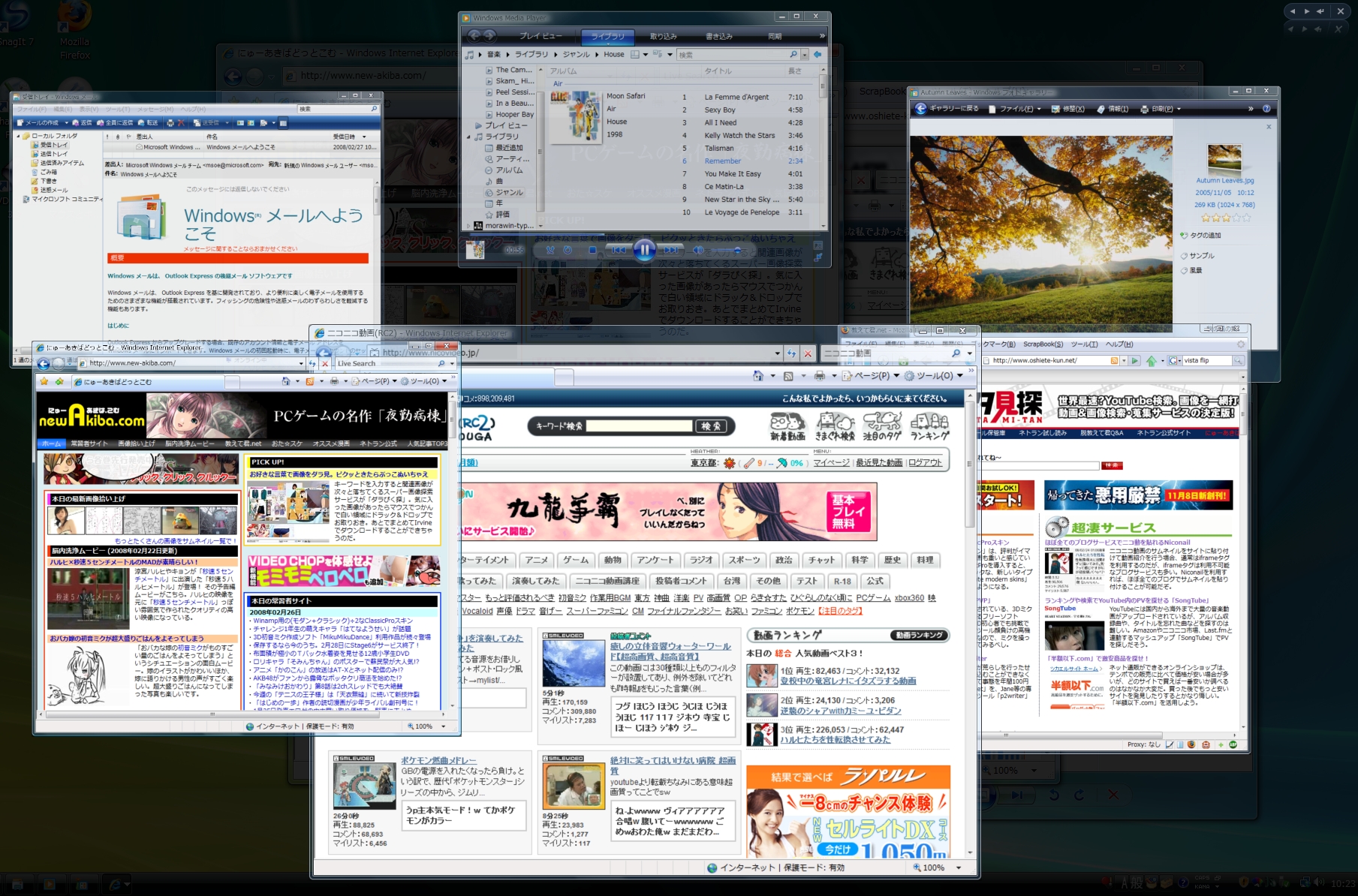The image size is (1358, 896).
Task: Open ScrapBook(S) menu in Firefox
Action: coord(1043,344)
